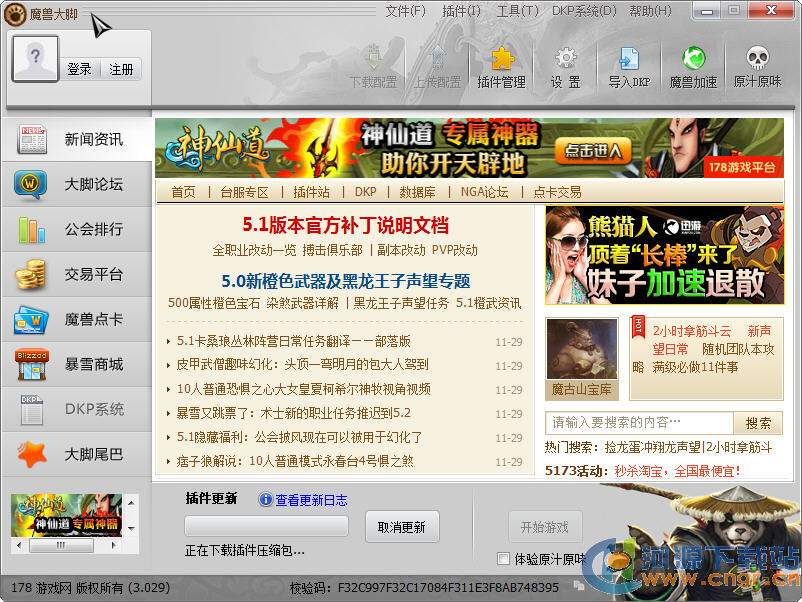
Task: Switch to DKP nav tab
Action: tap(366, 192)
